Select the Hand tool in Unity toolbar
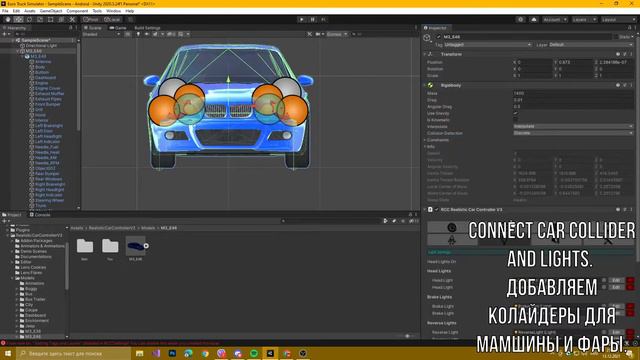The image size is (640, 360). 8,19
